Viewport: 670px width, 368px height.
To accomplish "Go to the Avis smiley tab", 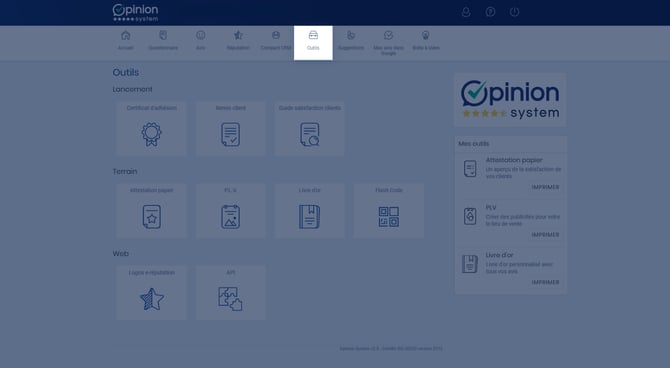I will point(200,41).
